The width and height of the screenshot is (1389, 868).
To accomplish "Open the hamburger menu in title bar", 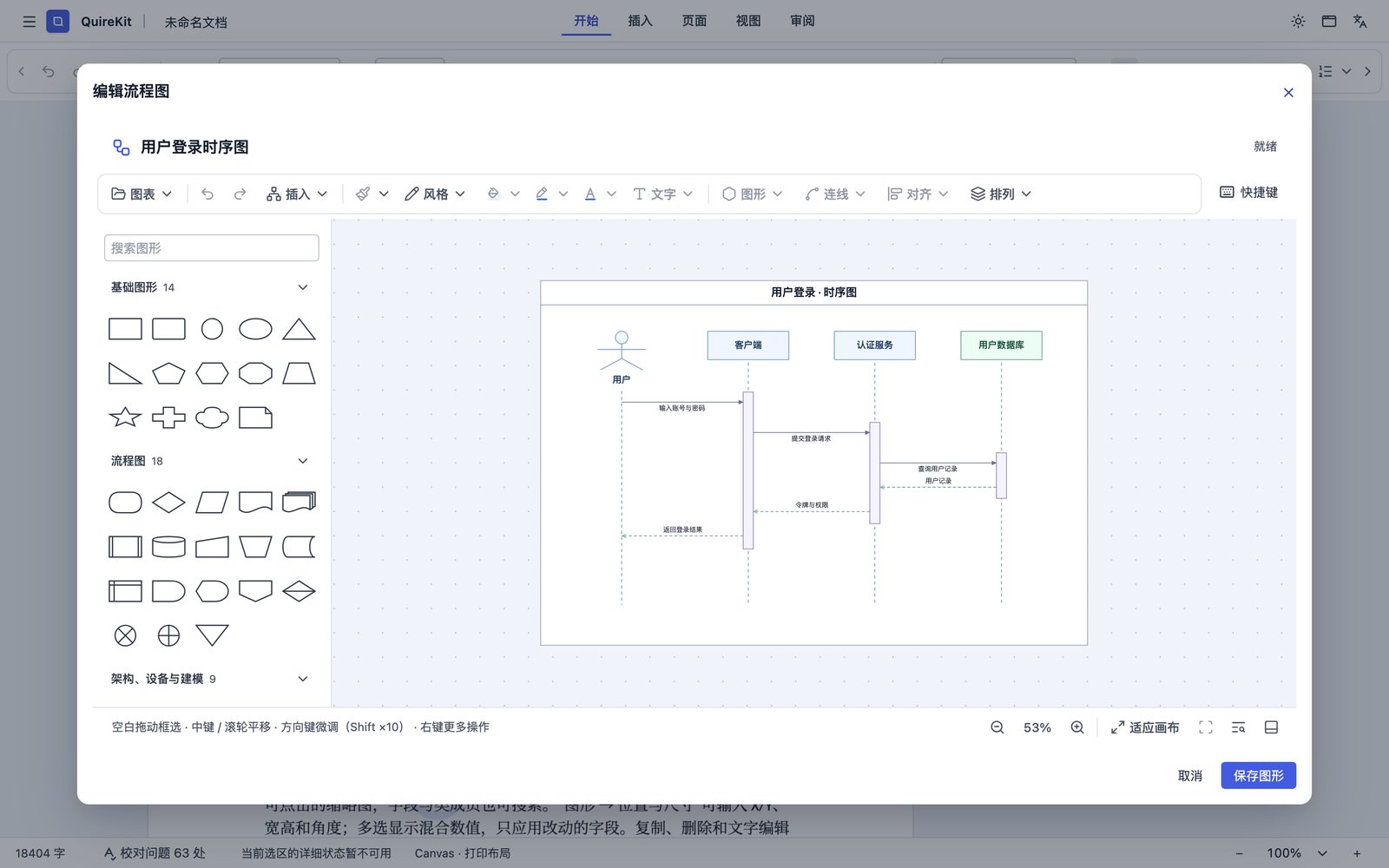I will tap(30, 21).
